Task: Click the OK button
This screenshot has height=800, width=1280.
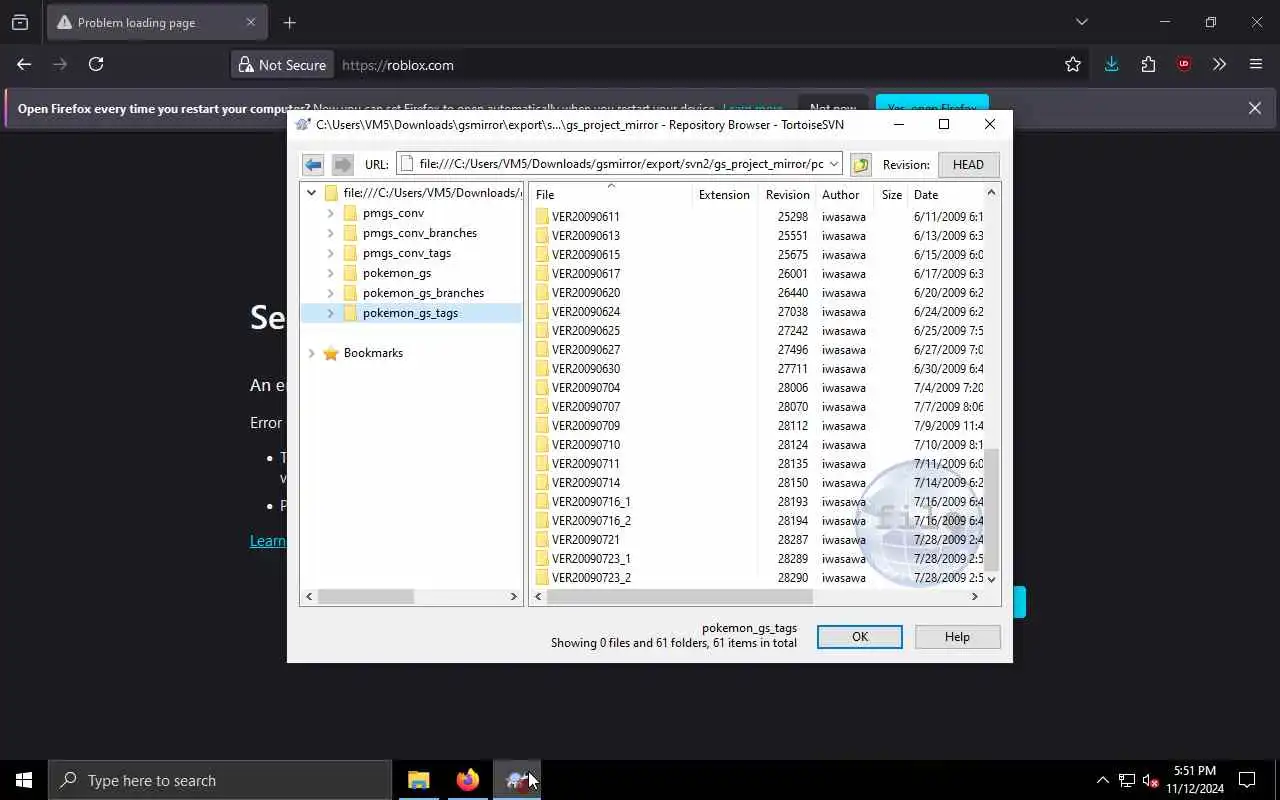Action: 860,637
